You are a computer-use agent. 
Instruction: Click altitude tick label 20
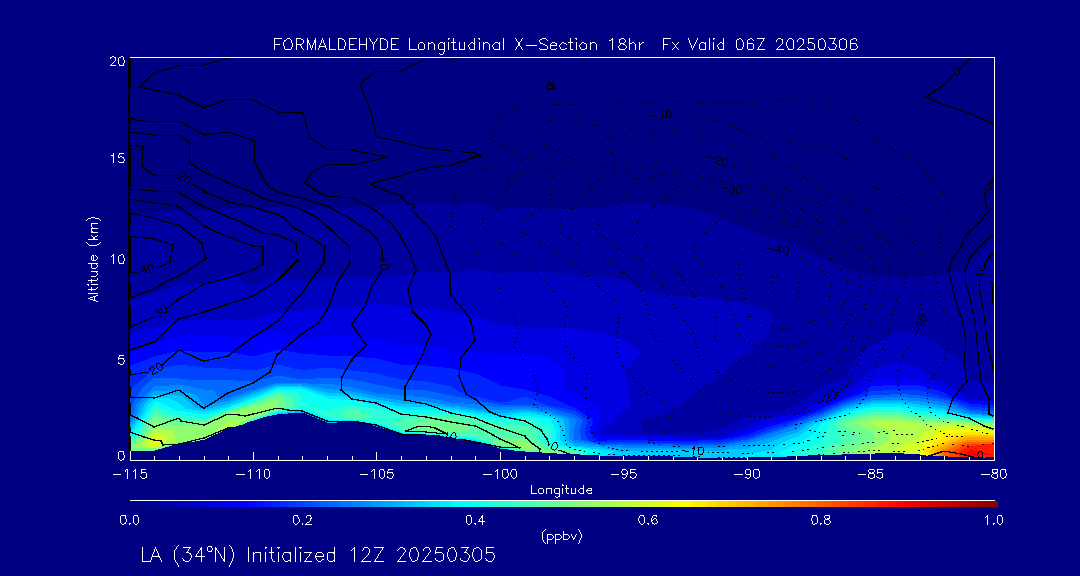point(117,61)
